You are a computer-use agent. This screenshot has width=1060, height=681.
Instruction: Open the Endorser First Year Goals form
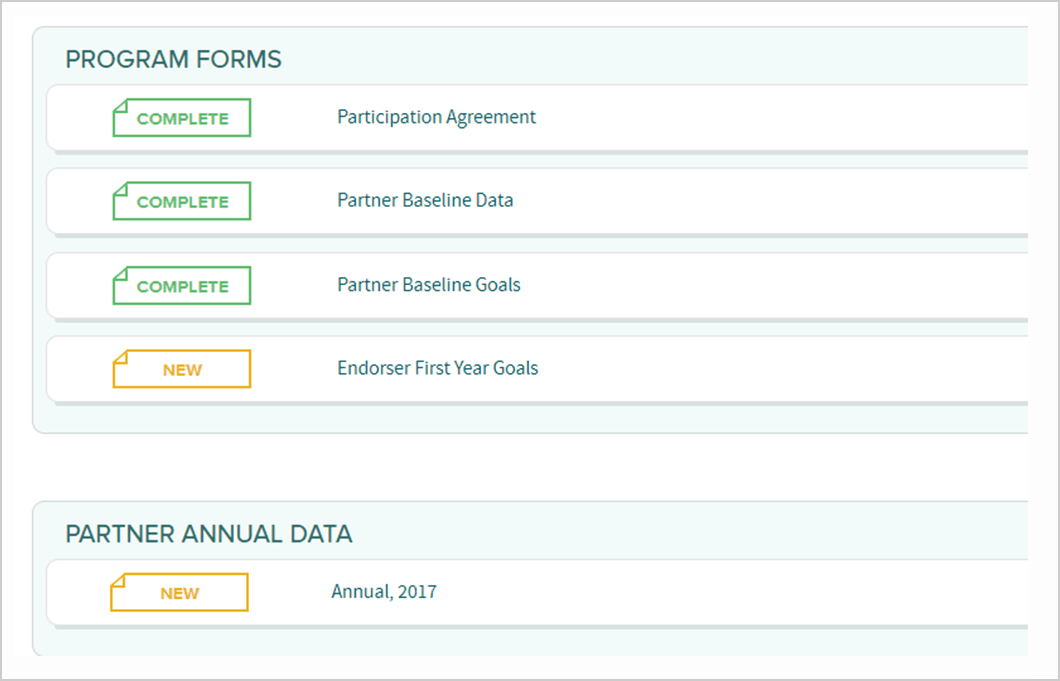tap(437, 368)
